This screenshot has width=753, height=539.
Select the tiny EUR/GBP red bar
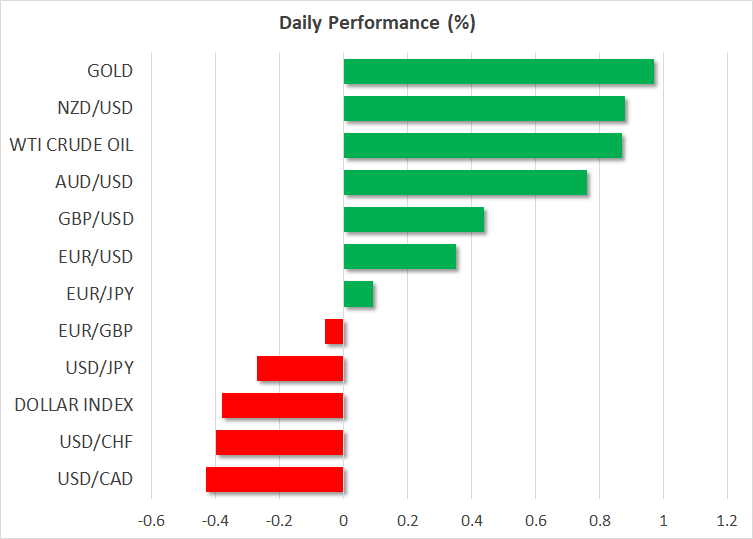[334, 331]
